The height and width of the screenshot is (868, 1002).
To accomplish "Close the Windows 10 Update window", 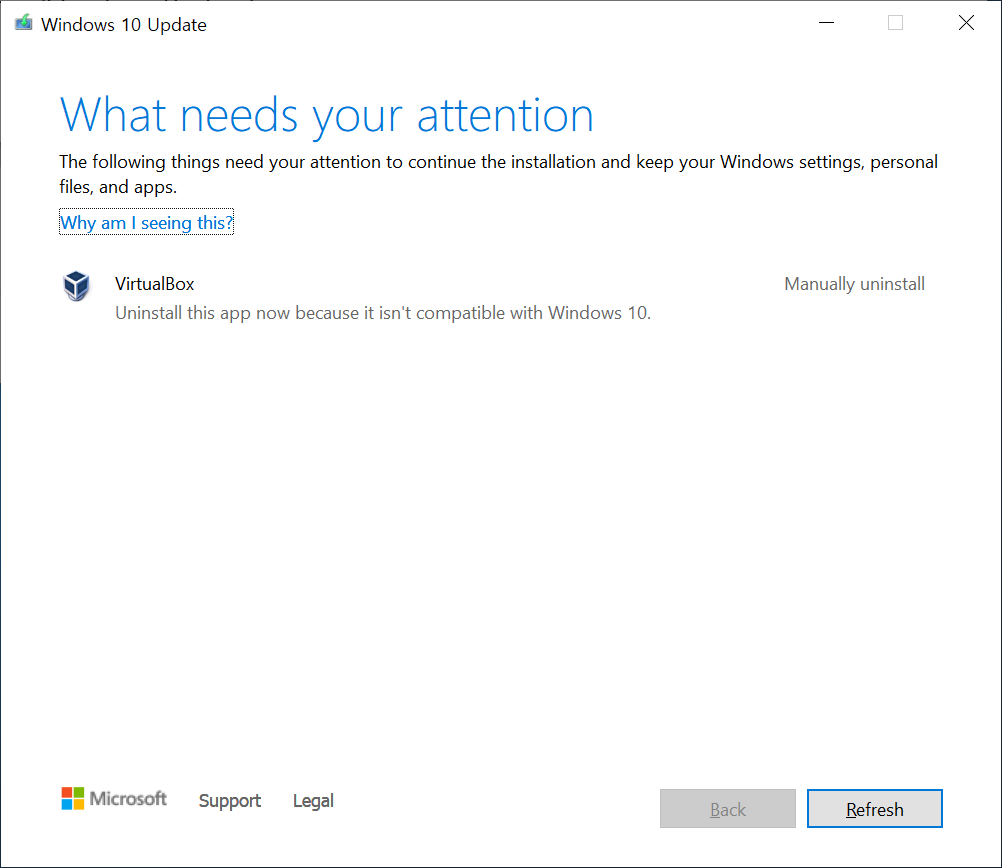I will 966,23.
